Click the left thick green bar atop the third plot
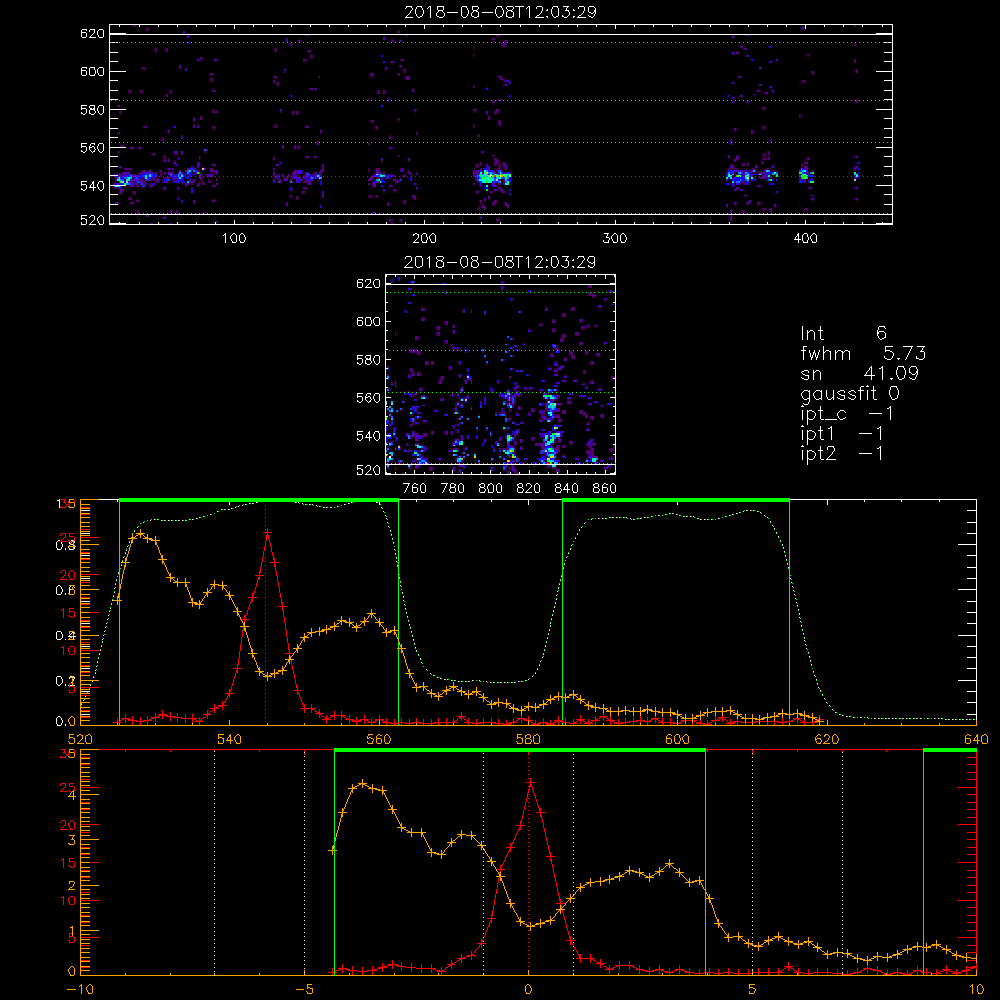This screenshot has height=1000, width=1000. click(259, 501)
